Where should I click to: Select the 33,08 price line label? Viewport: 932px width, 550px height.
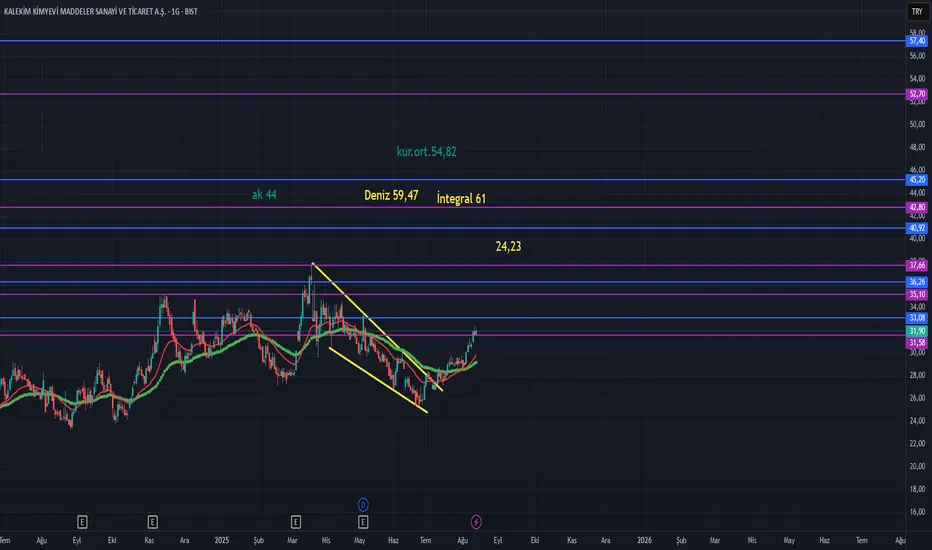tap(917, 318)
